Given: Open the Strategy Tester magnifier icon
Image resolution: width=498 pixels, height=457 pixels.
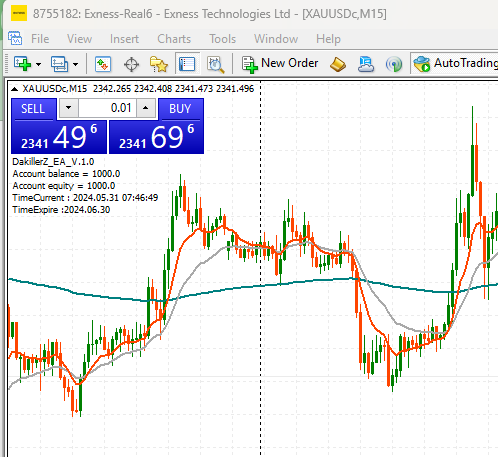Looking at the screenshot, I should 216,64.
